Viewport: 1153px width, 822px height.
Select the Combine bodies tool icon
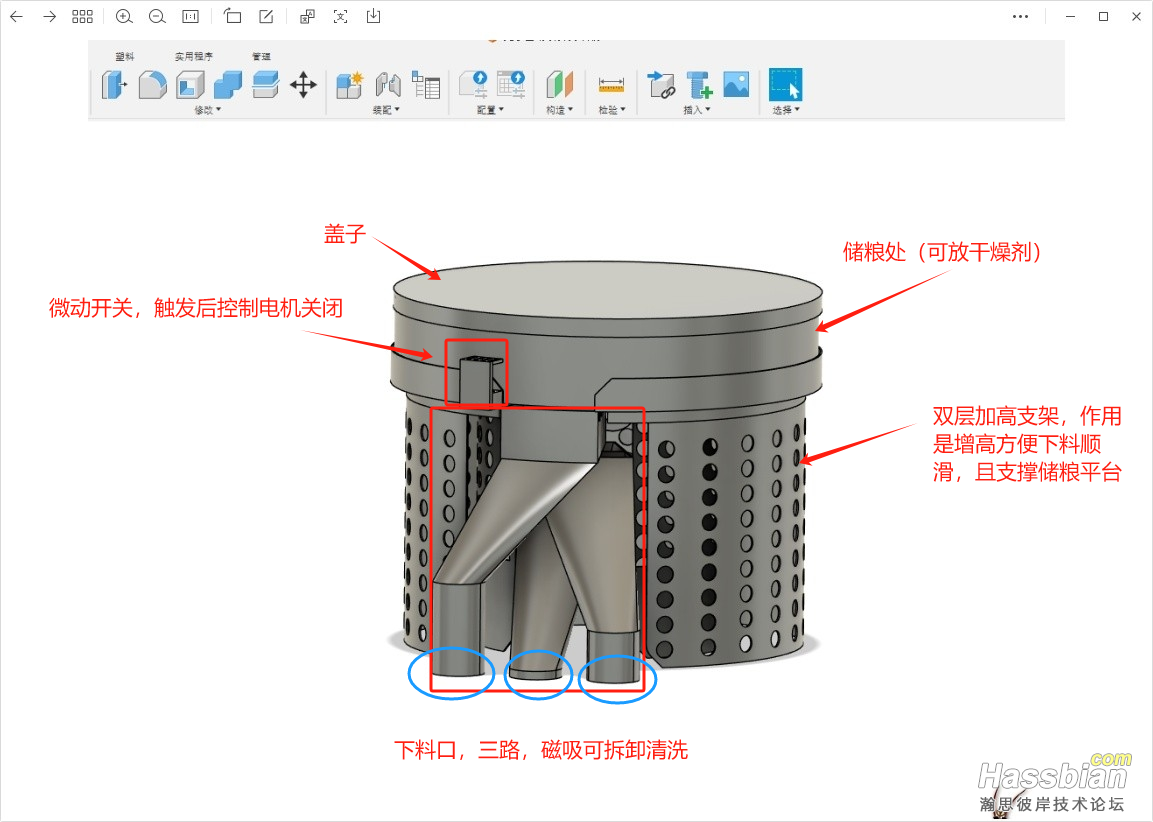point(228,85)
